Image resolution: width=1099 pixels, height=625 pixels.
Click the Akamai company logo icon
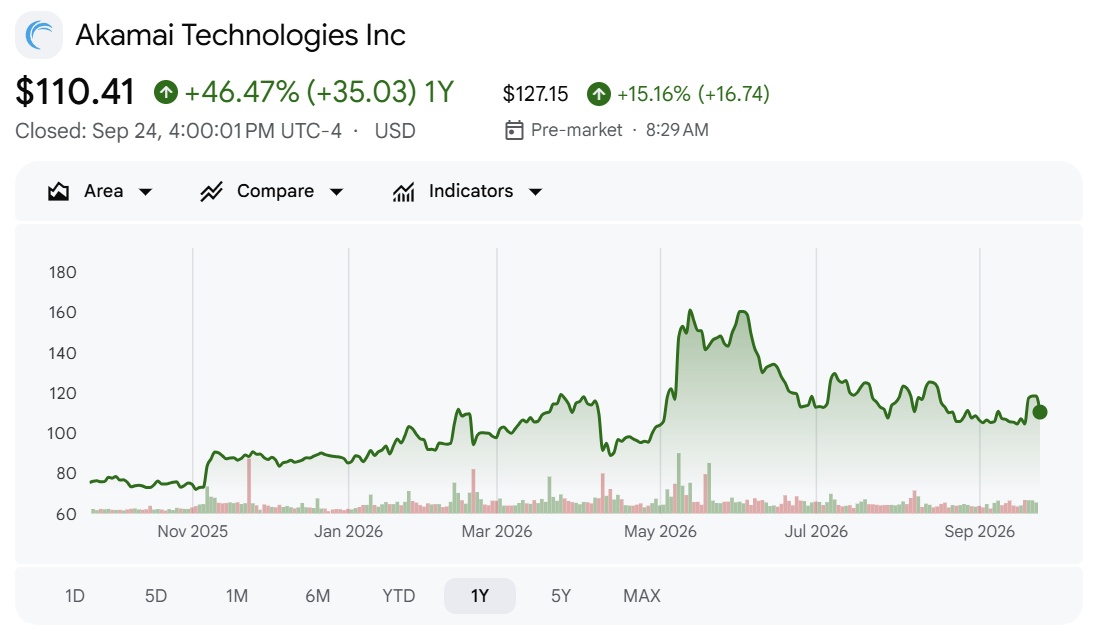(x=39, y=35)
